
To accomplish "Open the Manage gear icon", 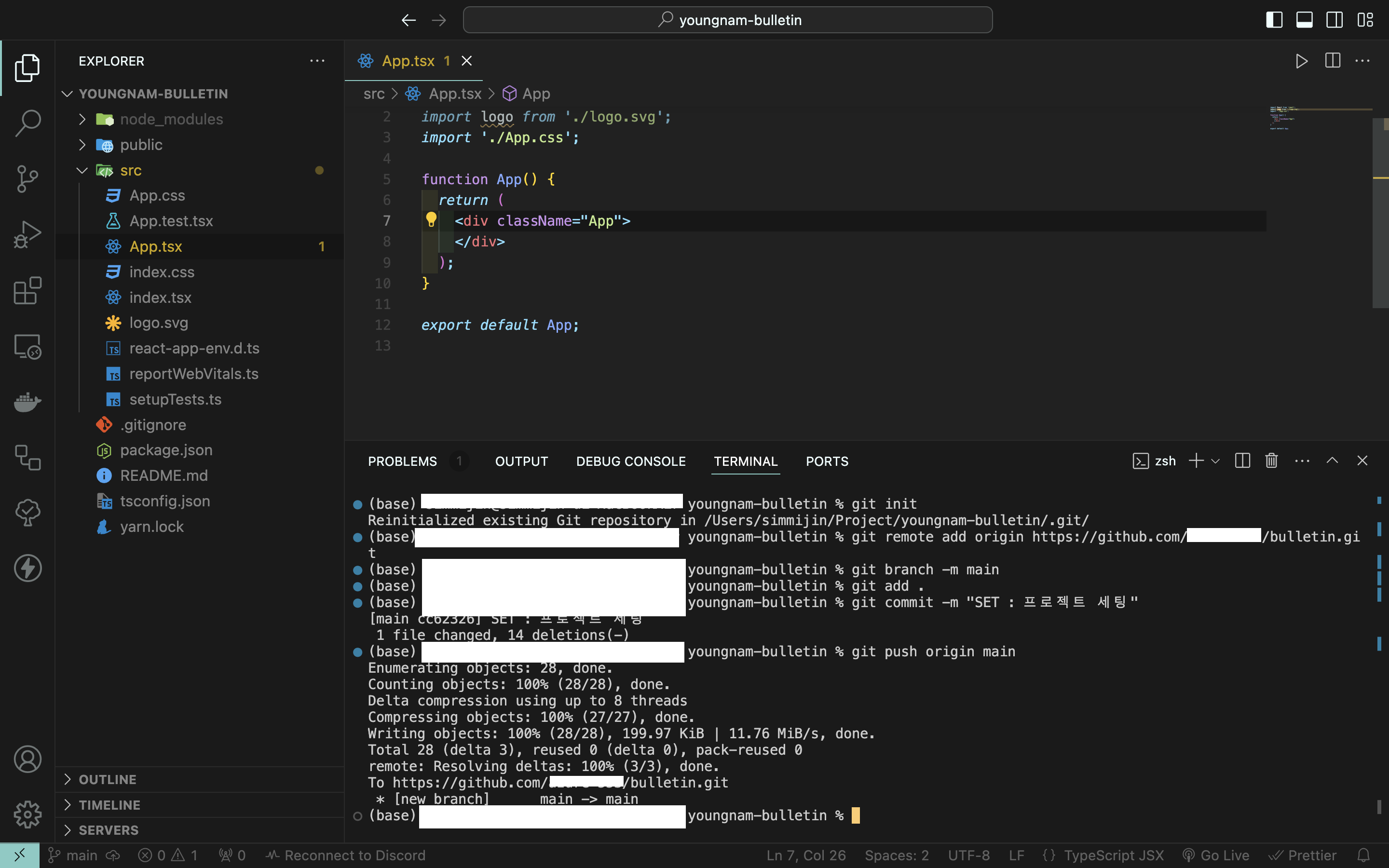I will (27, 814).
